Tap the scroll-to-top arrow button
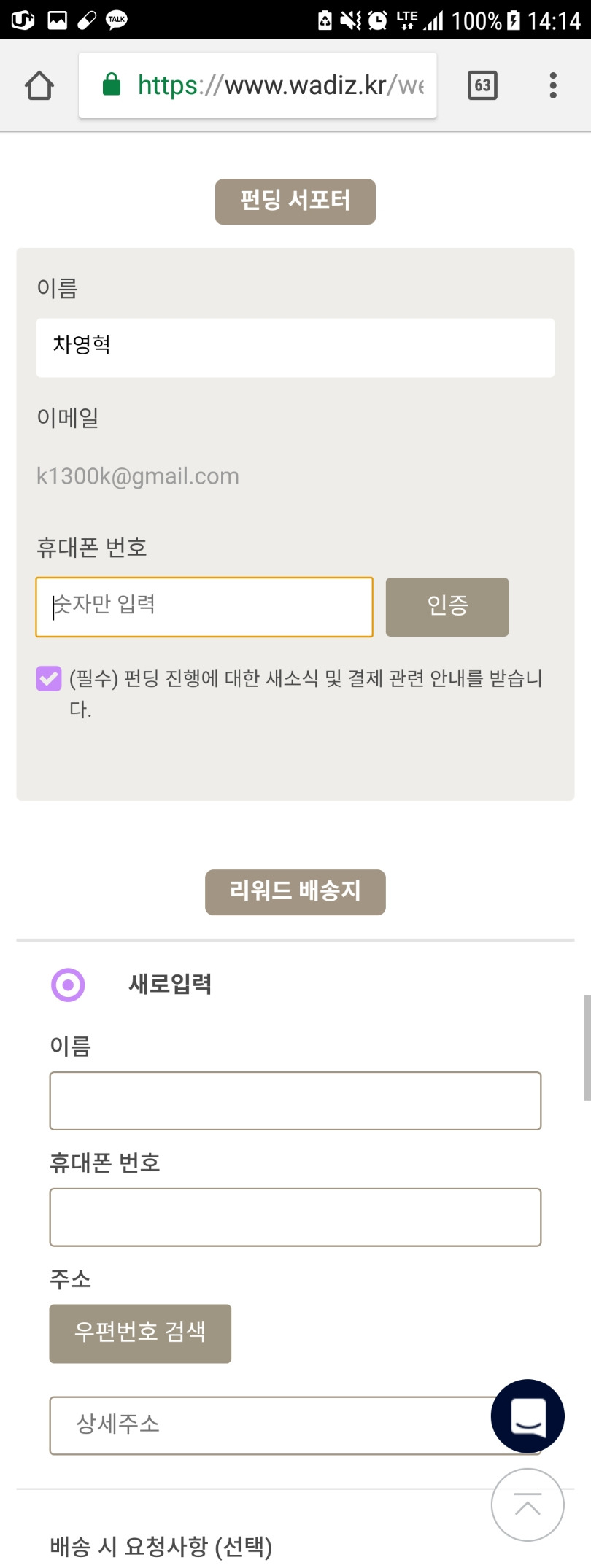The width and height of the screenshot is (591, 1568). point(528,1505)
